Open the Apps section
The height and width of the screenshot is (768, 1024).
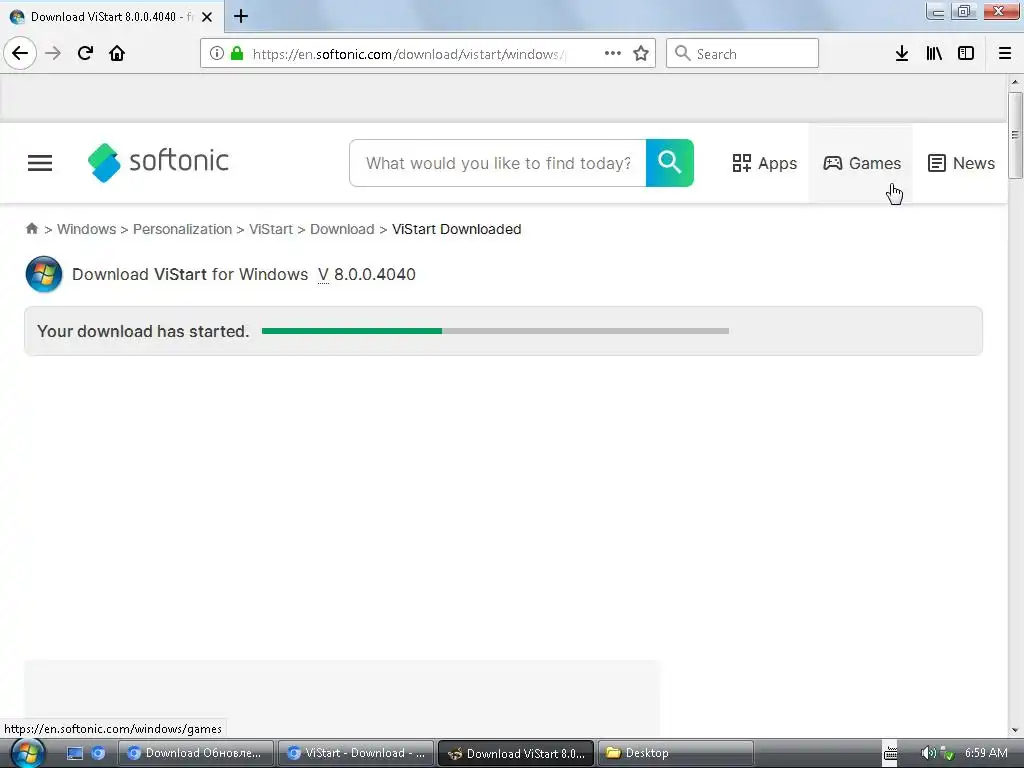click(x=764, y=163)
